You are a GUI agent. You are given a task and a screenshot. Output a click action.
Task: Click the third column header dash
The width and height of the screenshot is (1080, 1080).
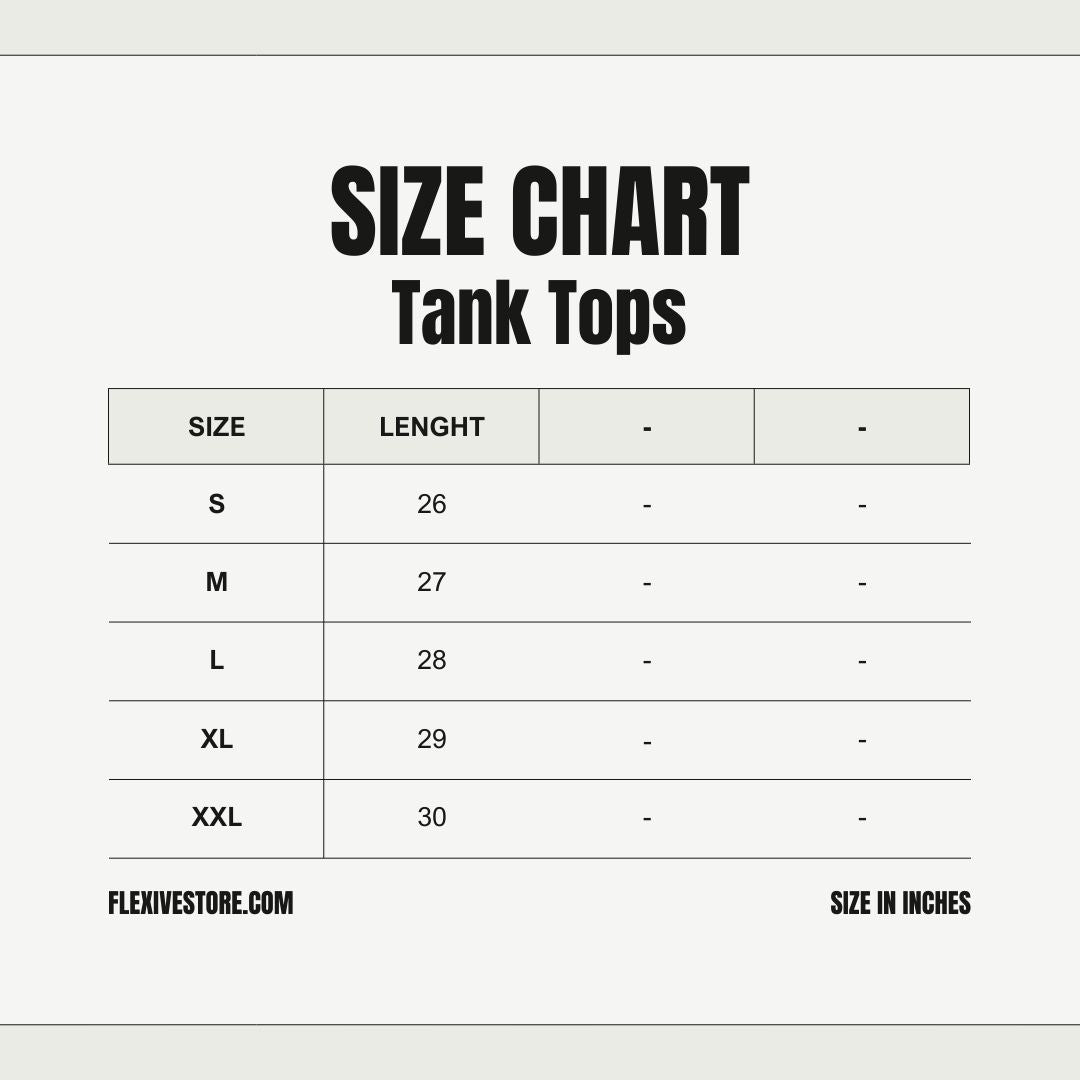pos(647,428)
